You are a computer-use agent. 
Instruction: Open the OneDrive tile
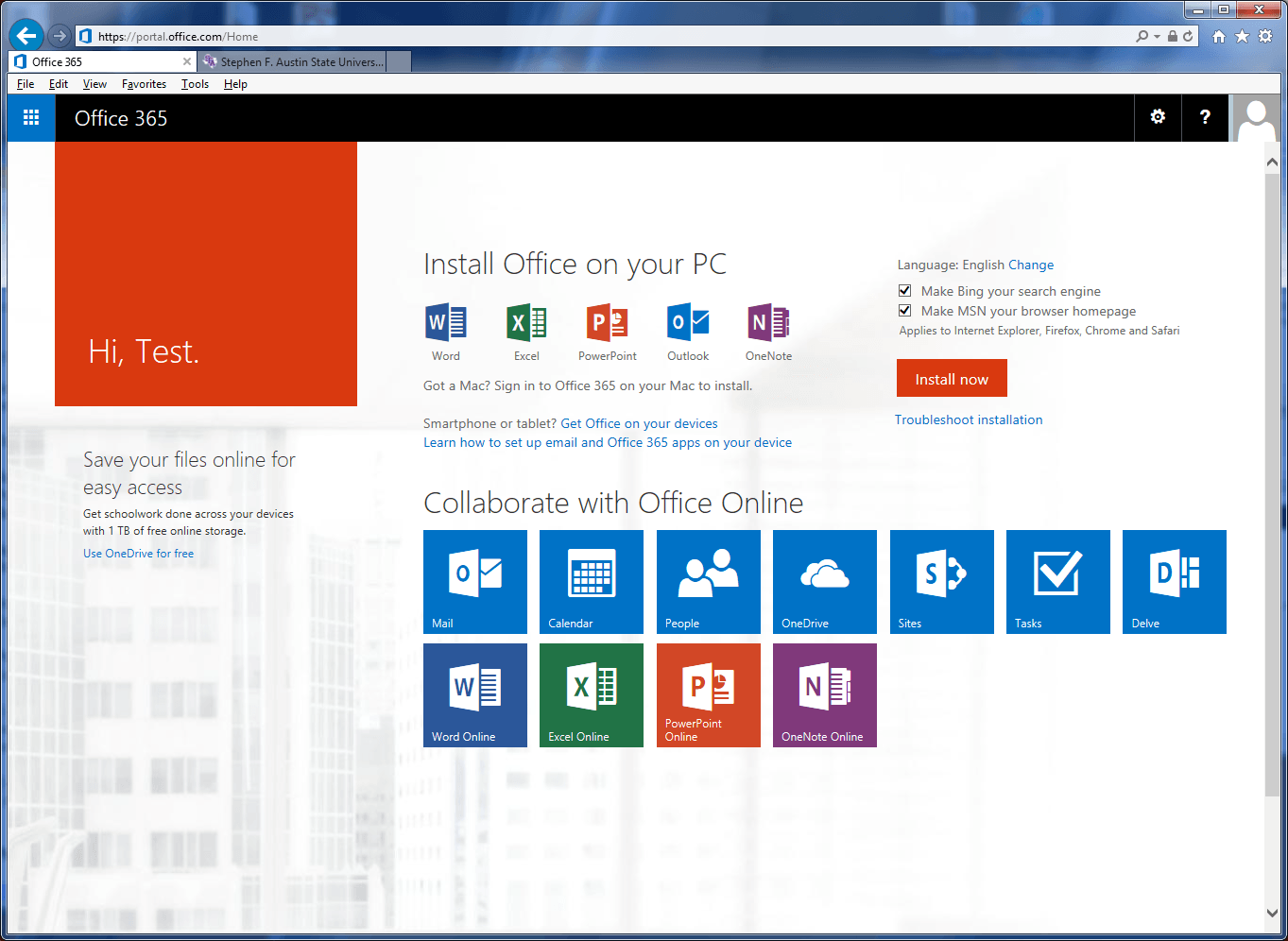coord(825,582)
